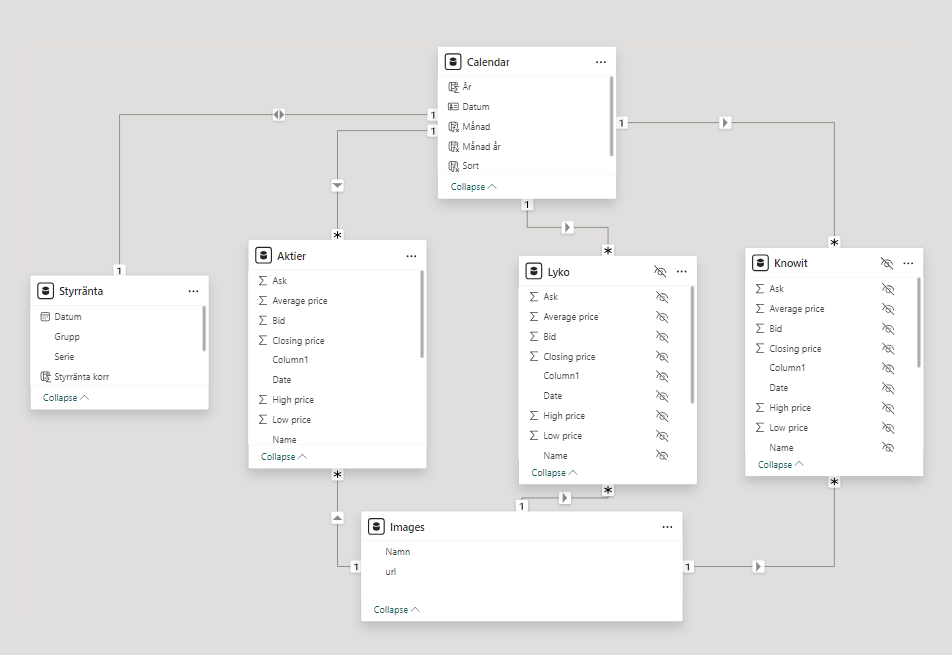Toggle hidden state of Lyko Closing price
The width and height of the screenshot is (952, 655).
click(662, 356)
